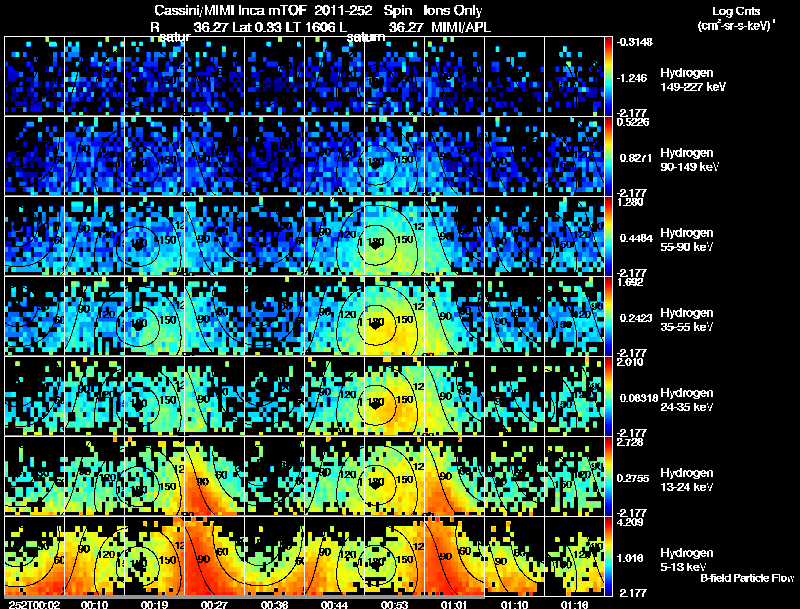The image size is (800, 609).
Task: Click the 0.4484 colorbar midpoint value
Action: tap(636, 238)
